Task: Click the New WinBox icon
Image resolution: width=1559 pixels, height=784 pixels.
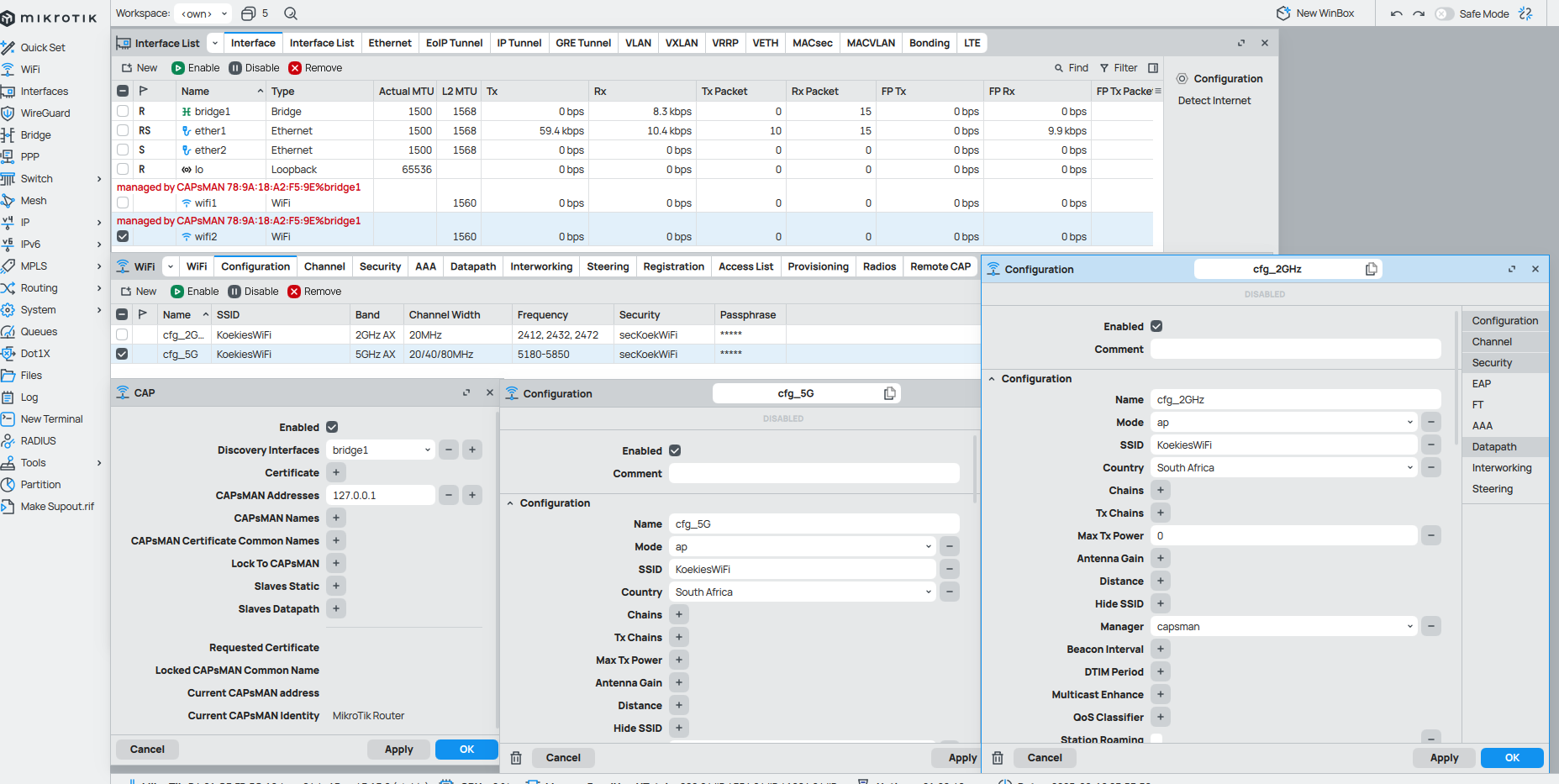Action: tap(1283, 13)
